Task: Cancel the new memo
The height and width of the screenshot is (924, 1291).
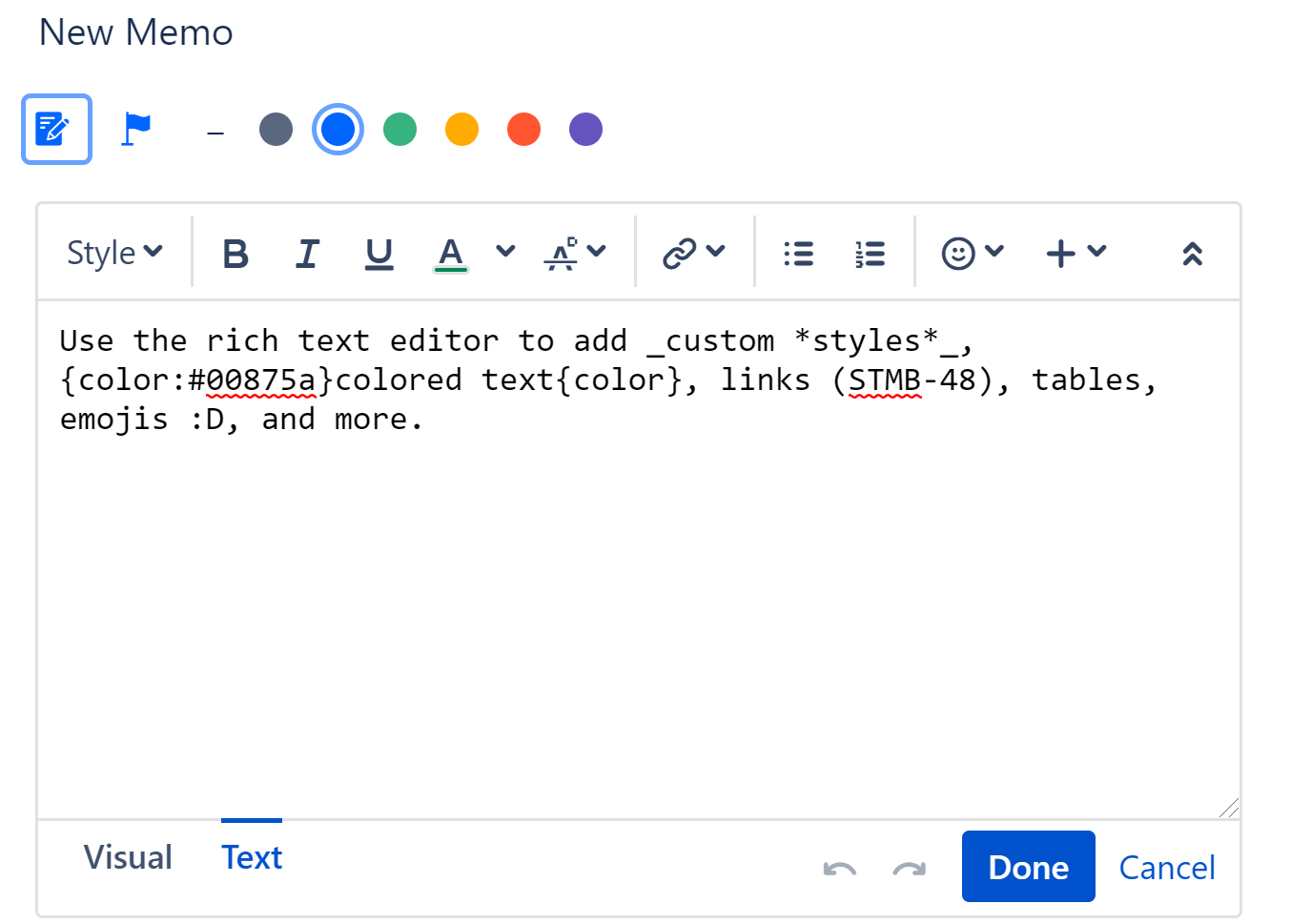Action: tap(1166, 868)
